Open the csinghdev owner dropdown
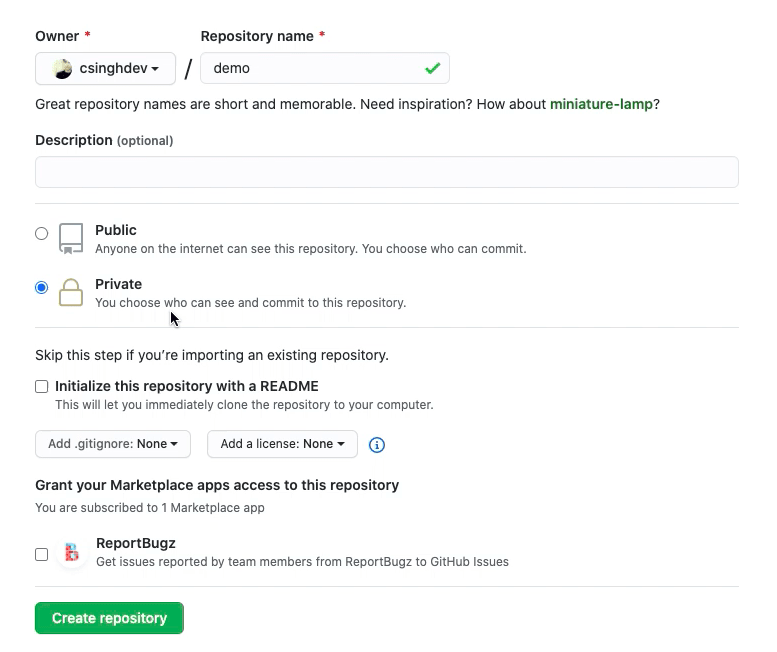The width and height of the screenshot is (777, 652). pos(105,68)
